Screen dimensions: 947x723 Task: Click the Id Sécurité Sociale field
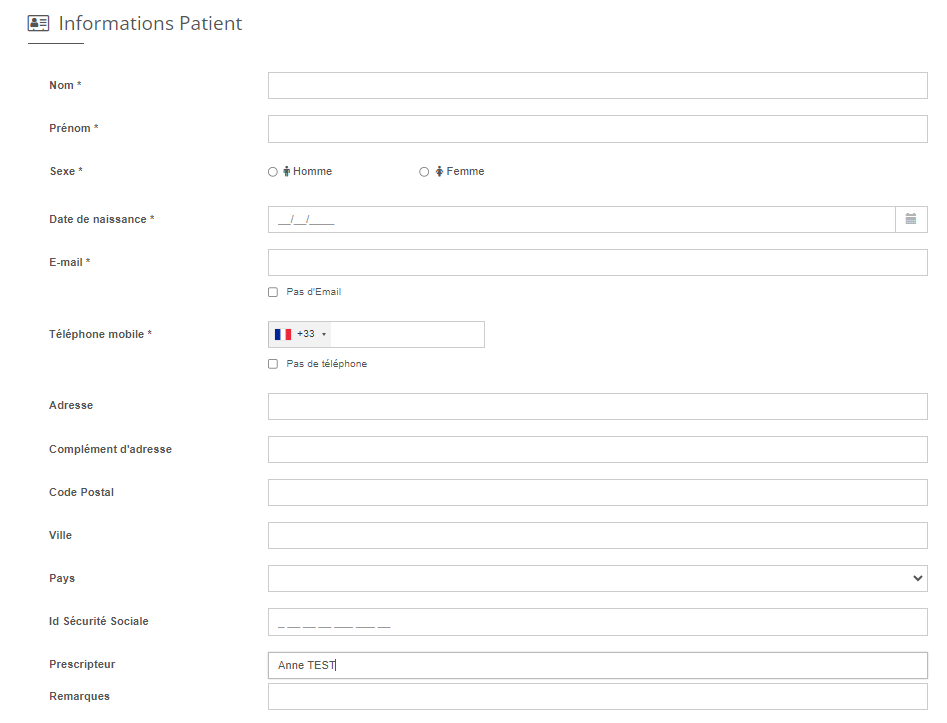[598, 622]
